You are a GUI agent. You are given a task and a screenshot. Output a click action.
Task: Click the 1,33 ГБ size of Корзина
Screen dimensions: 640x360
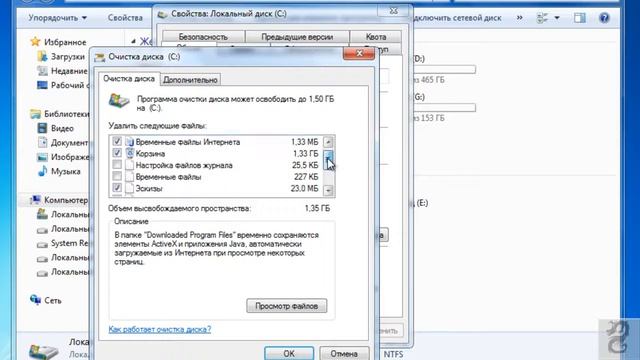[305, 153]
